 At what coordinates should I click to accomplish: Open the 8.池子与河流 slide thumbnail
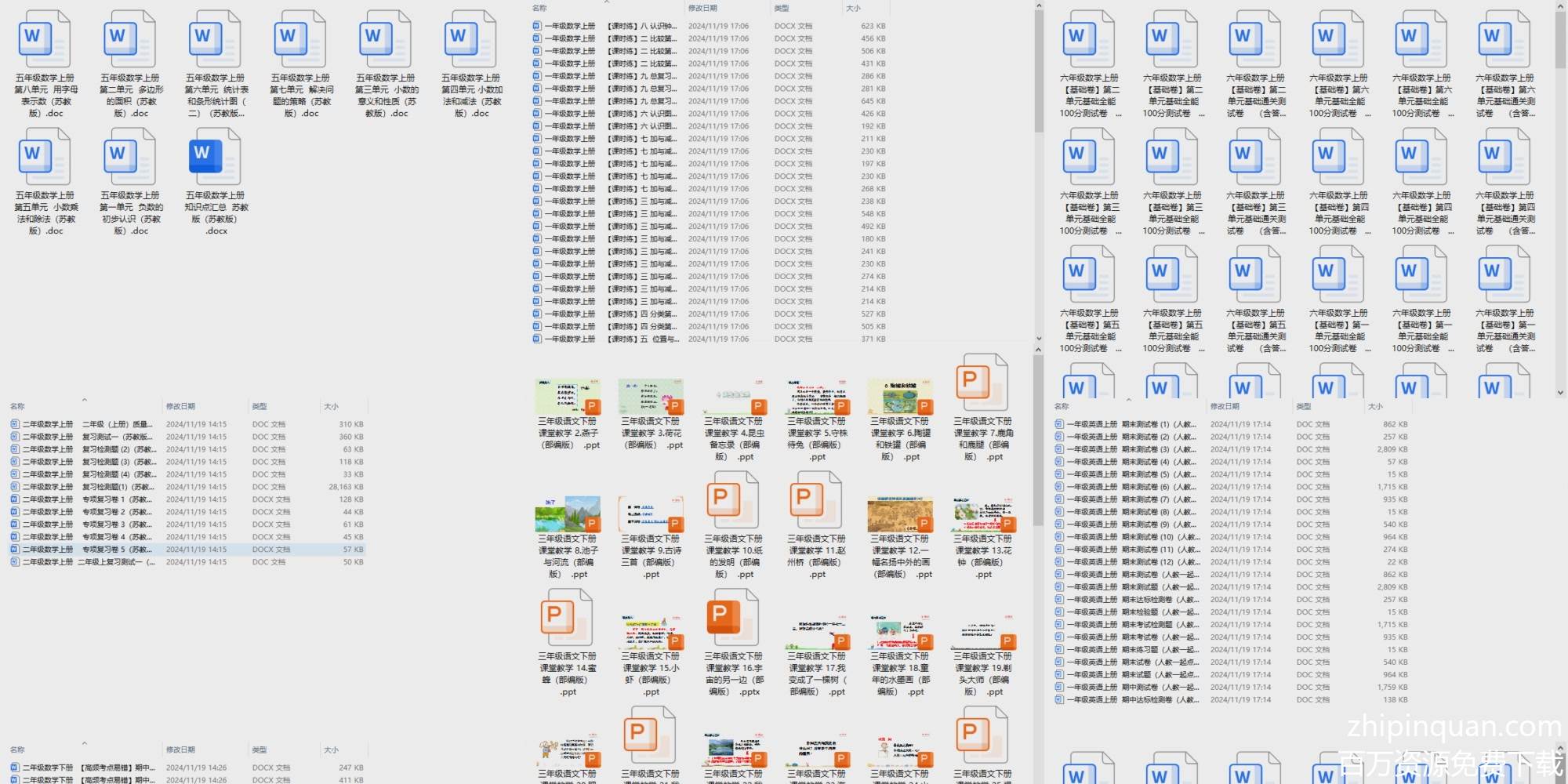click(x=567, y=514)
